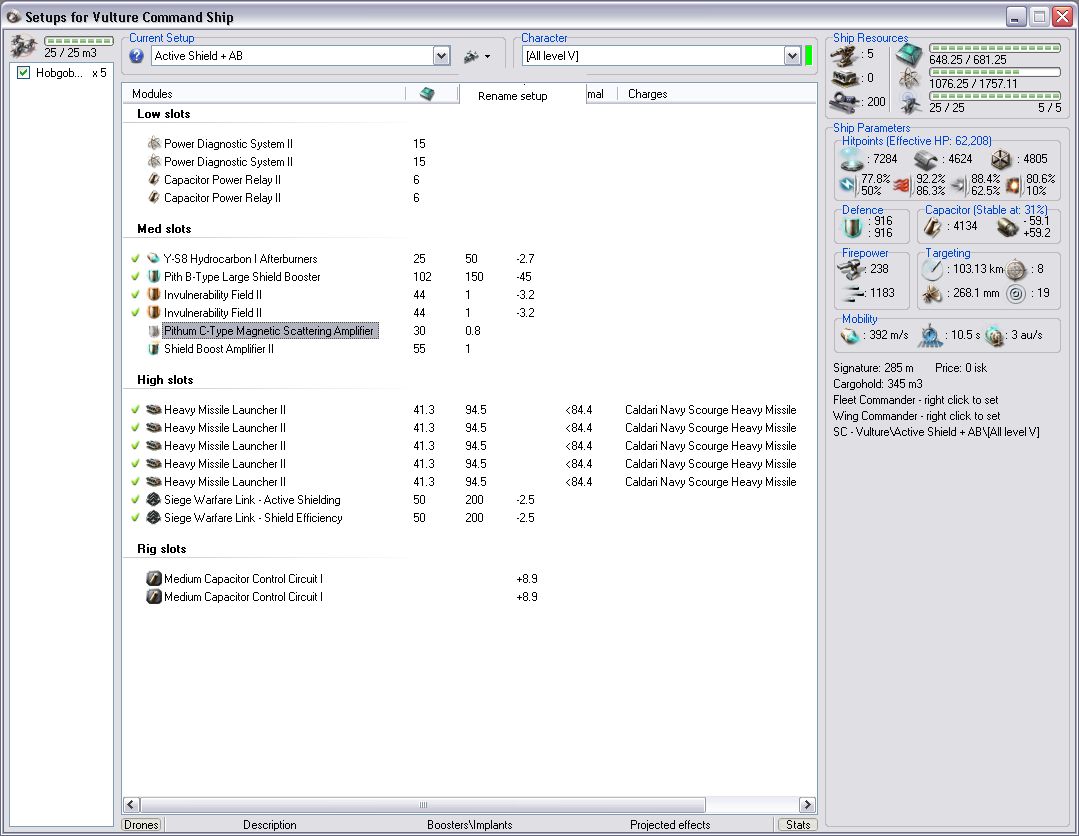This screenshot has height=836, width=1079.
Task: Click the Low slots section header
Action: [163, 114]
